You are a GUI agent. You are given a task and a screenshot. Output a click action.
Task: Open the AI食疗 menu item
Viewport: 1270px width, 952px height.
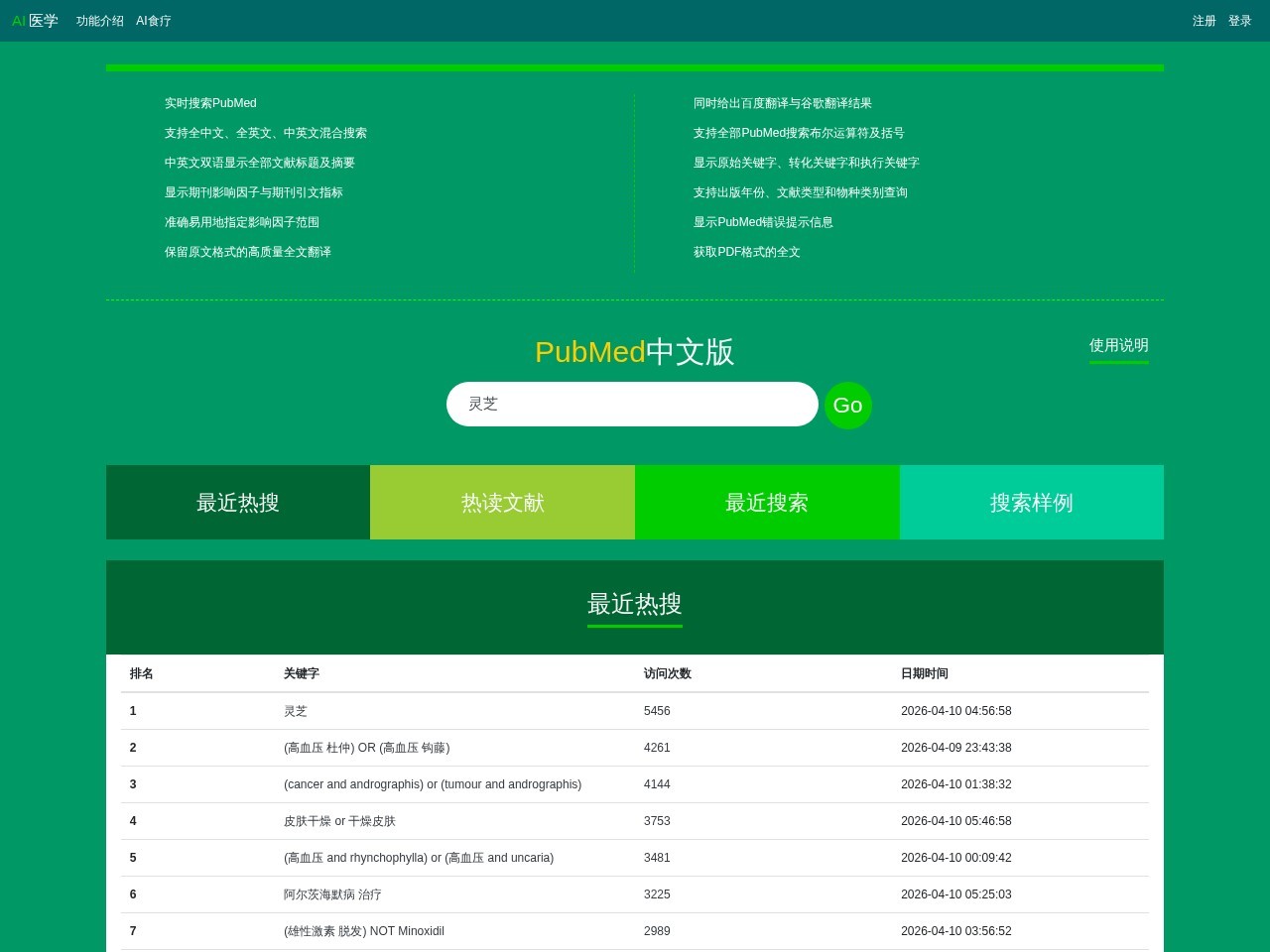152,20
